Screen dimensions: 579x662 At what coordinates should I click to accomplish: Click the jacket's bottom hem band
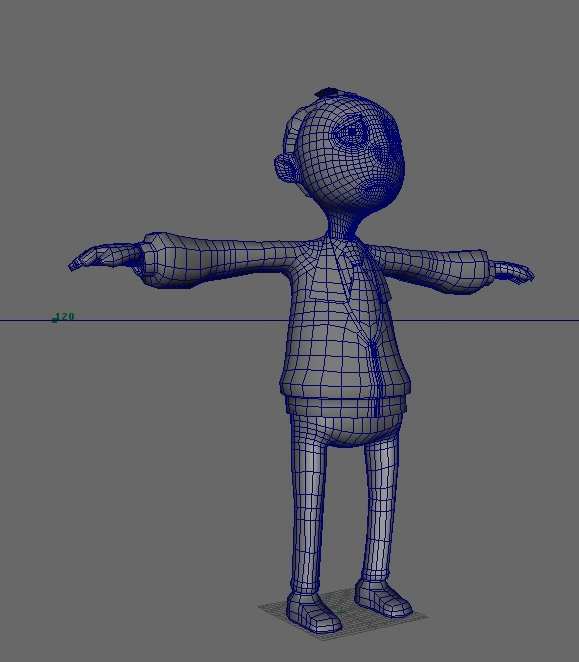(345, 405)
